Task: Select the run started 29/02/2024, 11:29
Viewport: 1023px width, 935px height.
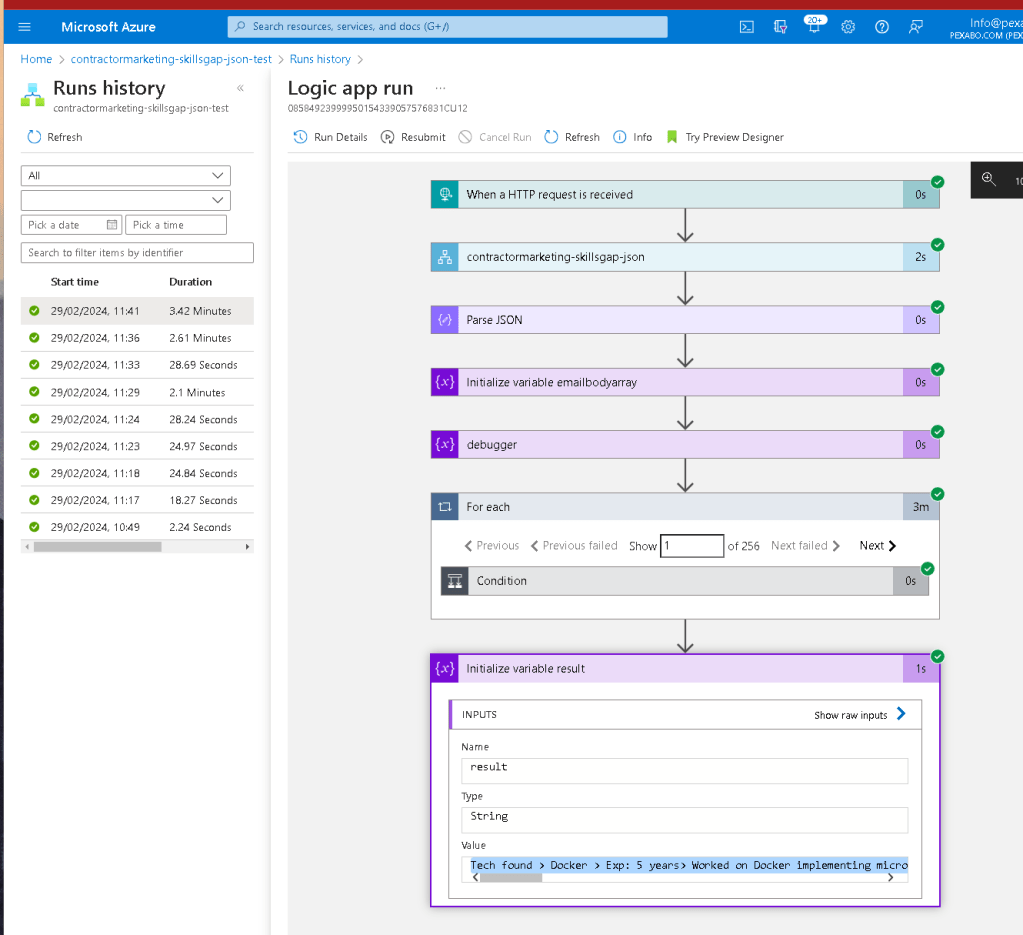Action: click(x=137, y=392)
